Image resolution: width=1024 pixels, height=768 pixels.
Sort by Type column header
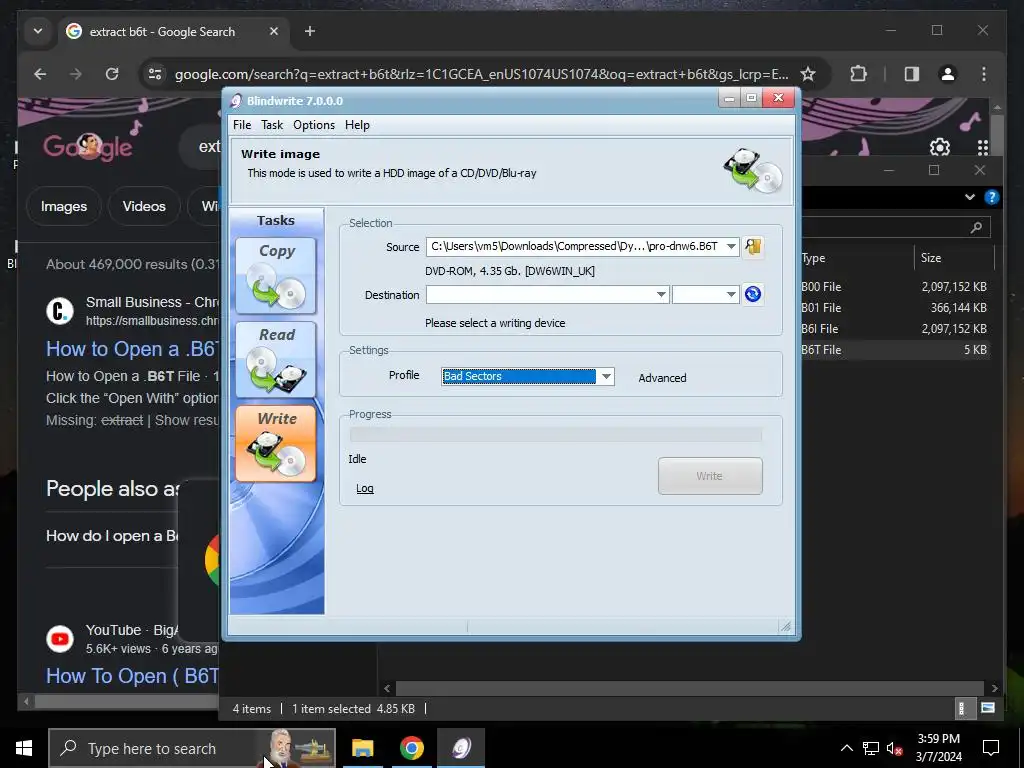pos(857,258)
